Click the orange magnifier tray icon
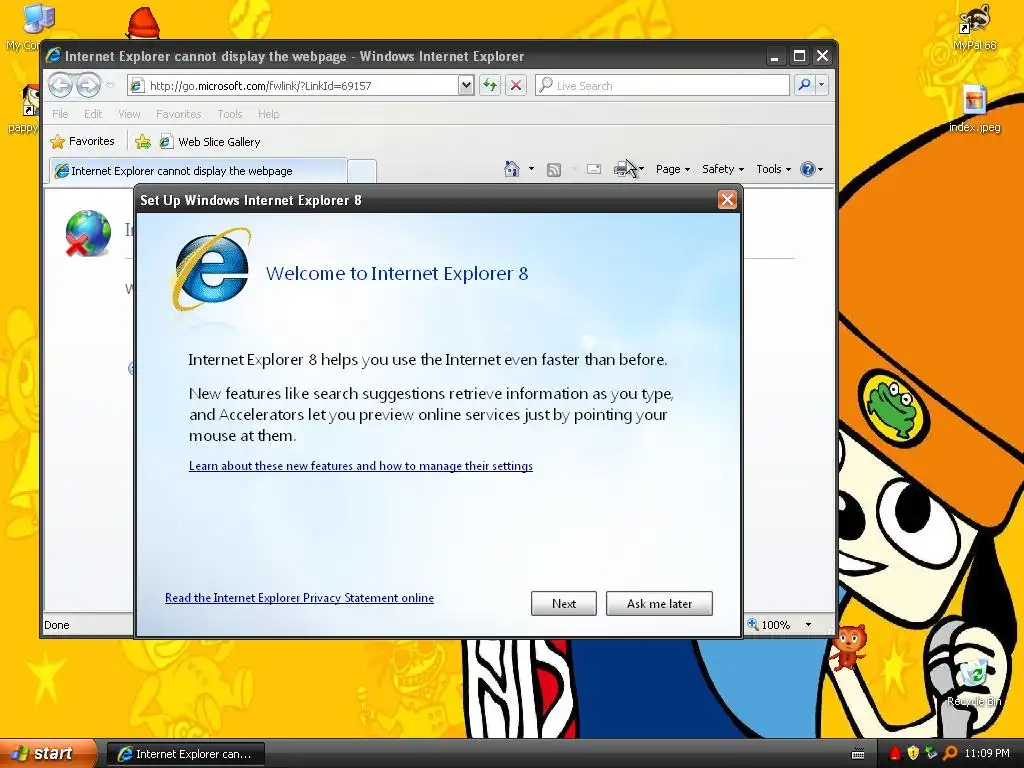This screenshot has height=768, width=1024. pyautogui.click(x=950, y=754)
